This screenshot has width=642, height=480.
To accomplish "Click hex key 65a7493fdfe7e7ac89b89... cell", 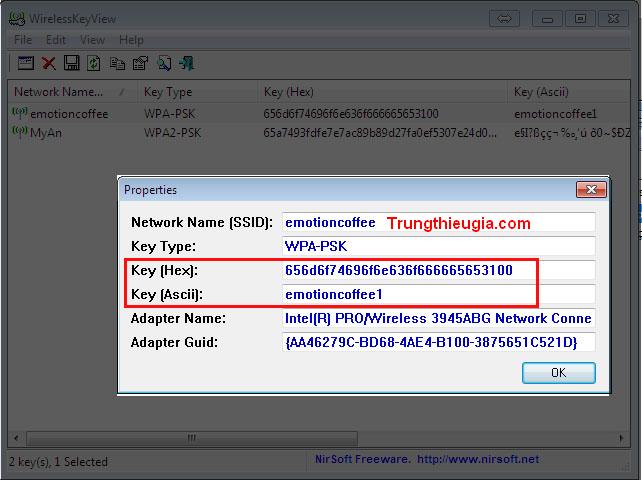I will tap(380, 133).
